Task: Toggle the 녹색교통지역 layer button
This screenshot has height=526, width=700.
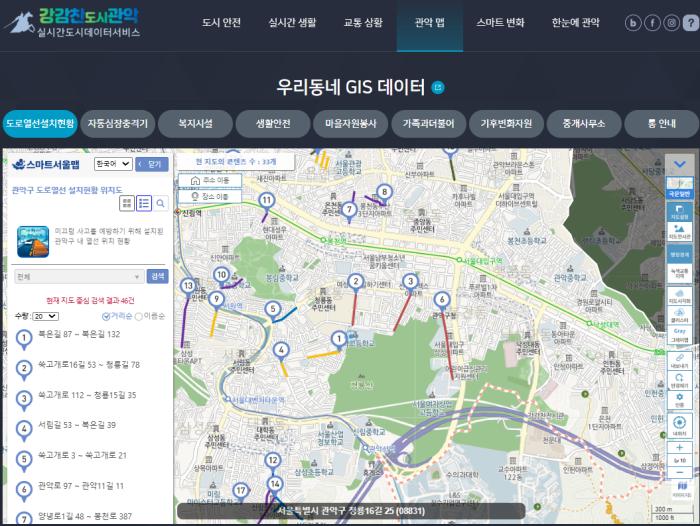Action: click(x=679, y=273)
